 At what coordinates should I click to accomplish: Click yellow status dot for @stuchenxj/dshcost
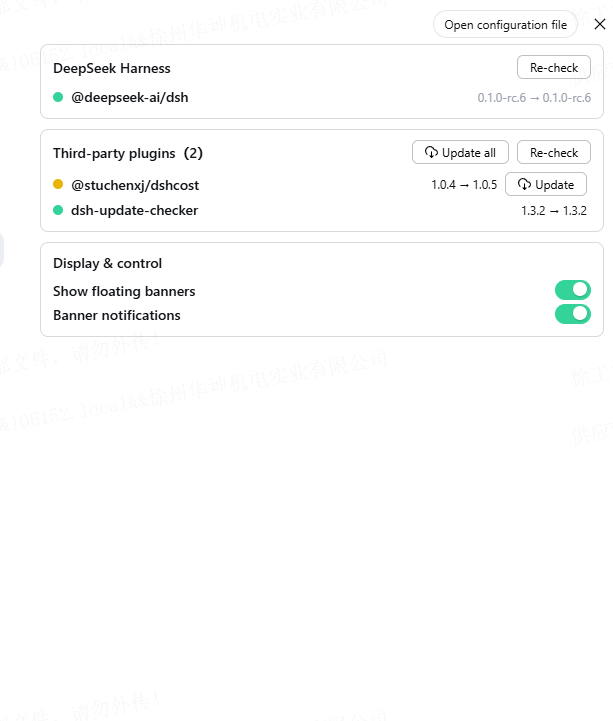tap(58, 184)
